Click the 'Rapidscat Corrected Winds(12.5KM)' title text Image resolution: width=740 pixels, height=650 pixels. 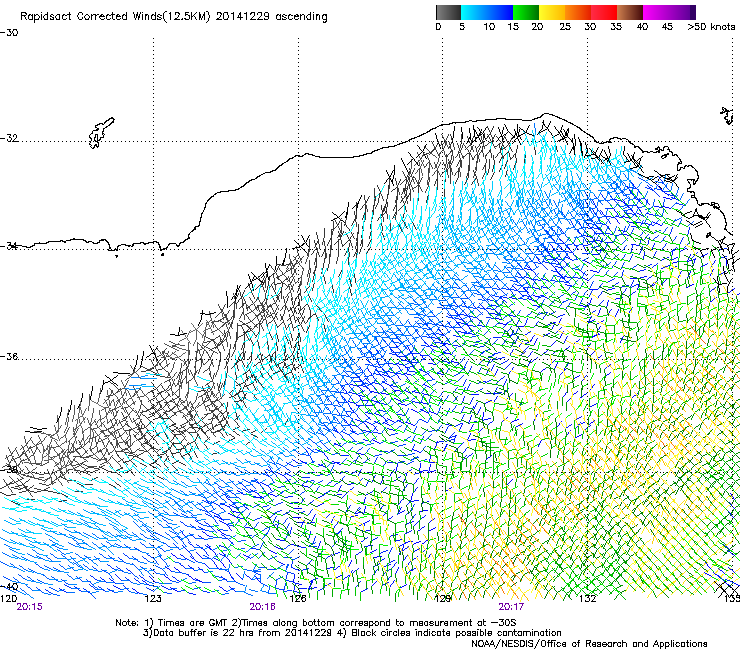point(115,17)
